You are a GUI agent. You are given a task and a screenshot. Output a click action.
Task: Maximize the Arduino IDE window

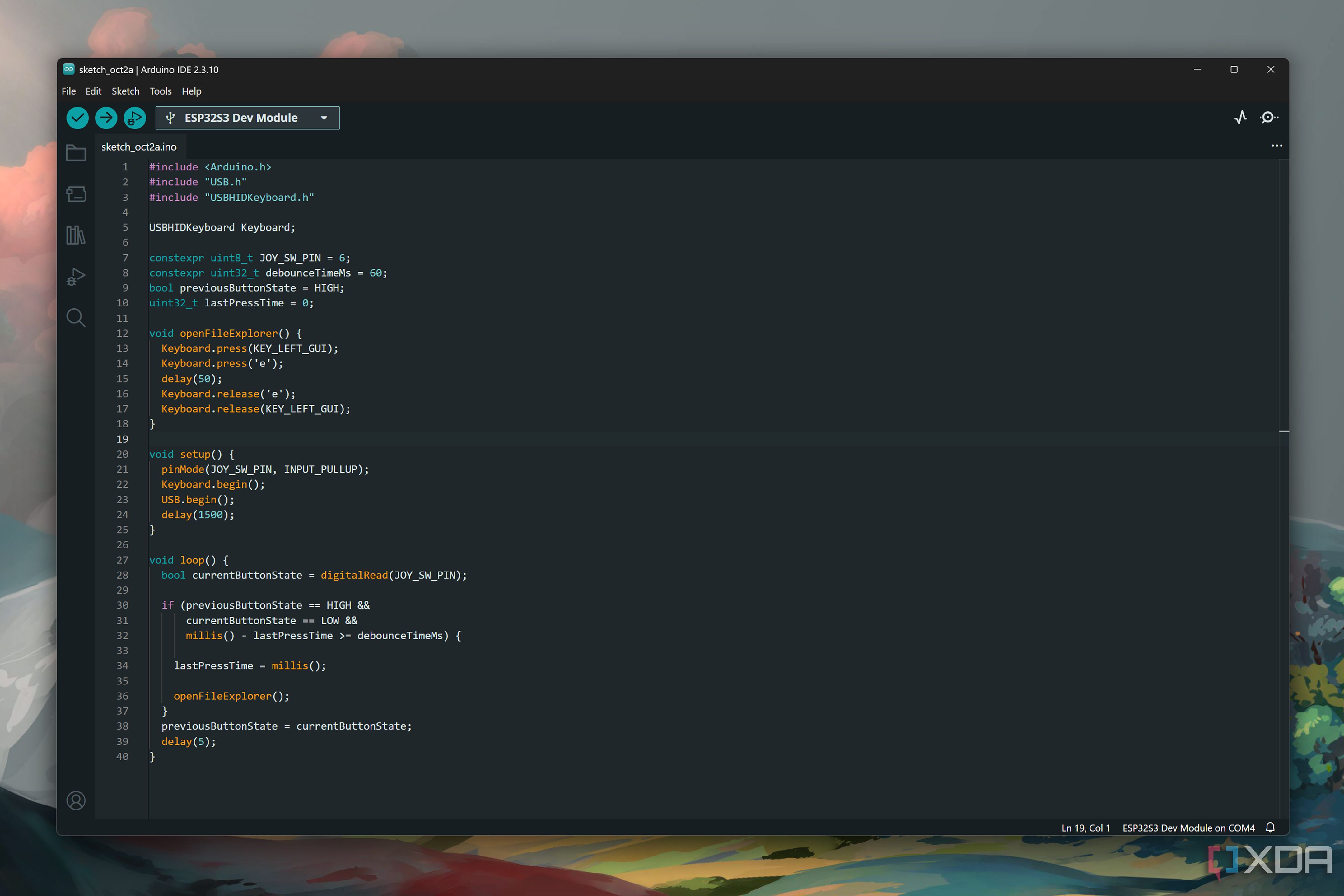point(1234,69)
